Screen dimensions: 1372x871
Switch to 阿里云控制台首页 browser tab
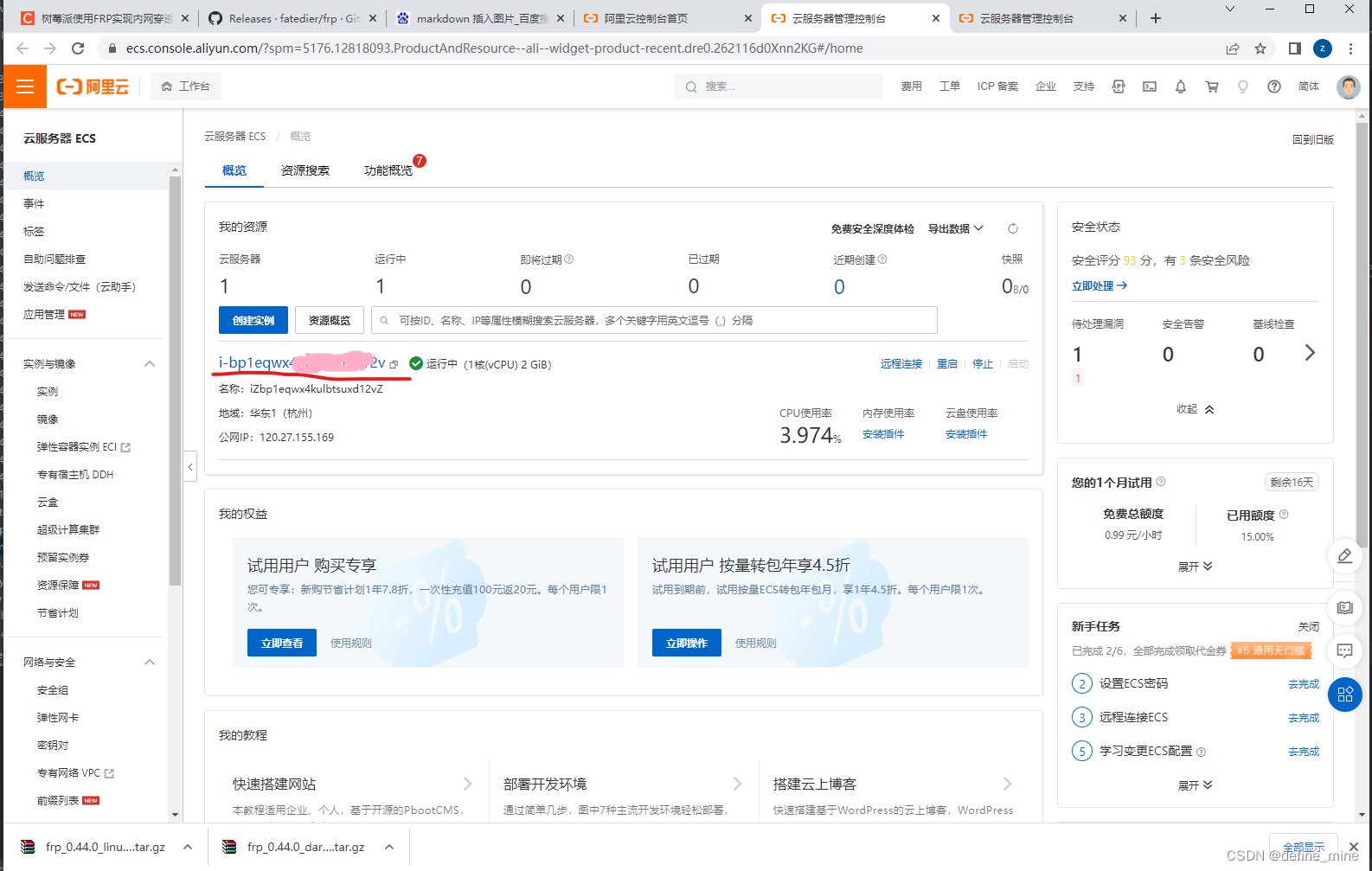pyautogui.click(x=668, y=18)
